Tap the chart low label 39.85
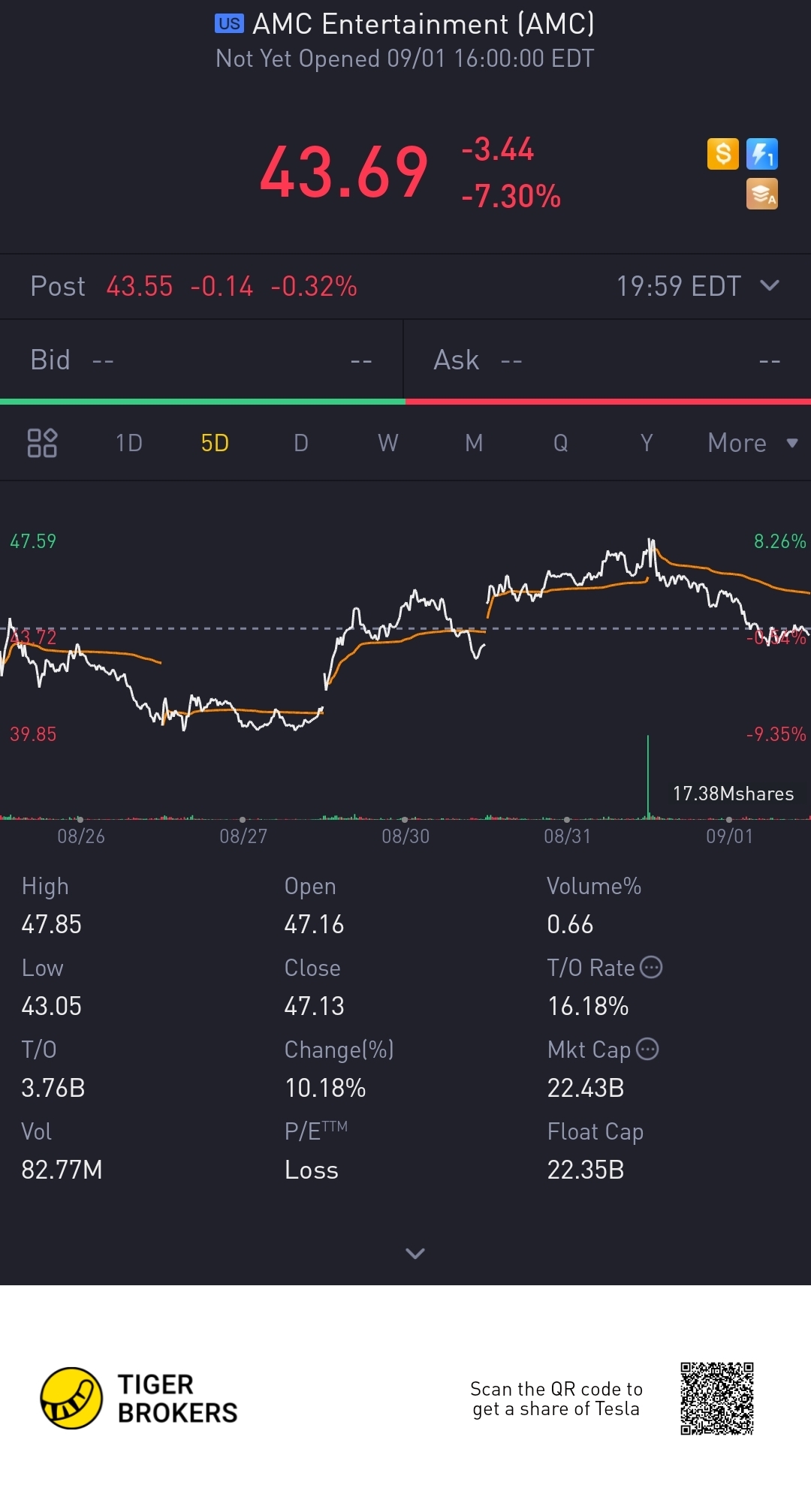Viewport: 811px width, 1512px height. [x=33, y=734]
